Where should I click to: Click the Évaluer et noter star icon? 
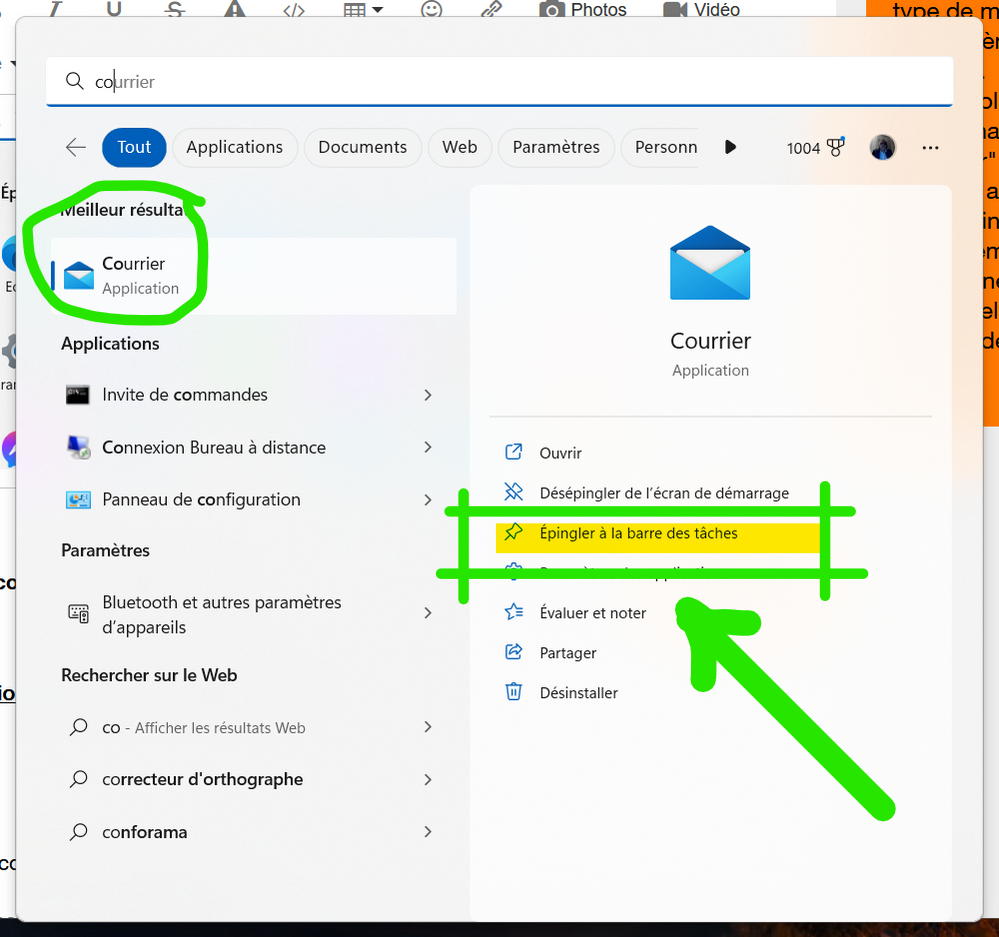click(x=514, y=612)
